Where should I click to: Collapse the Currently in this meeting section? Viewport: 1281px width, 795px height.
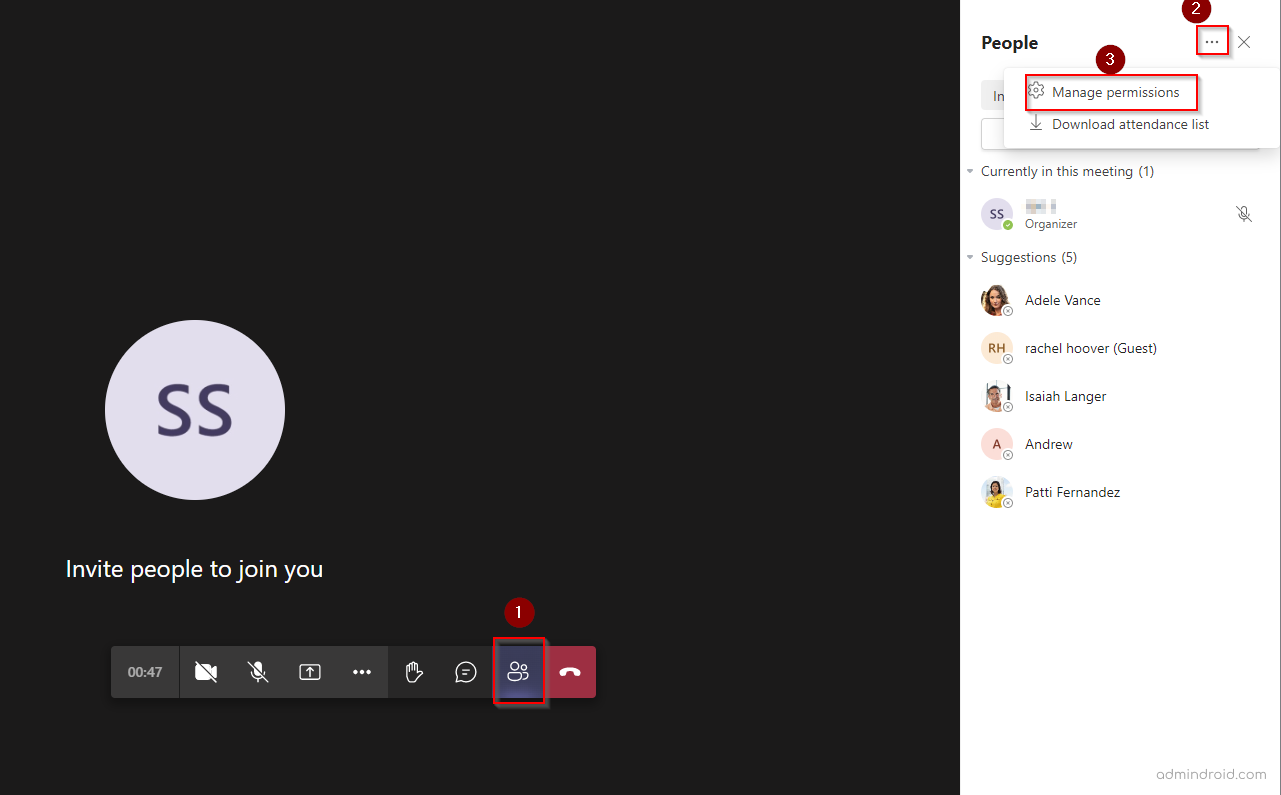point(969,171)
